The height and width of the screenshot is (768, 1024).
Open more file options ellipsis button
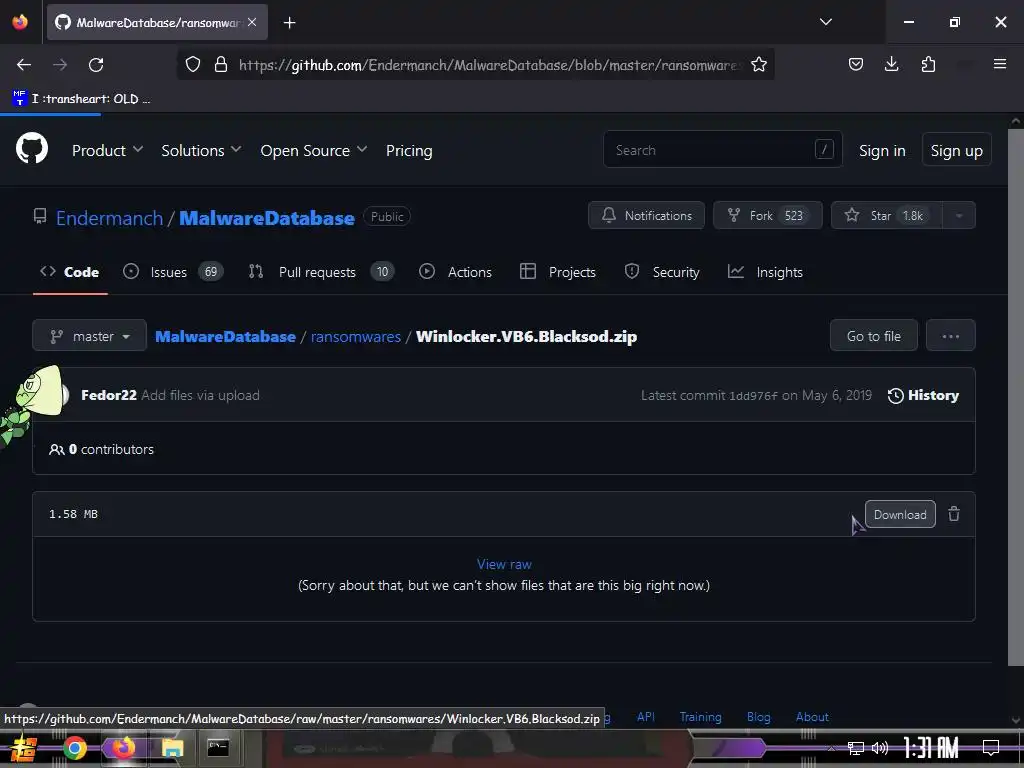coord(951,336)
